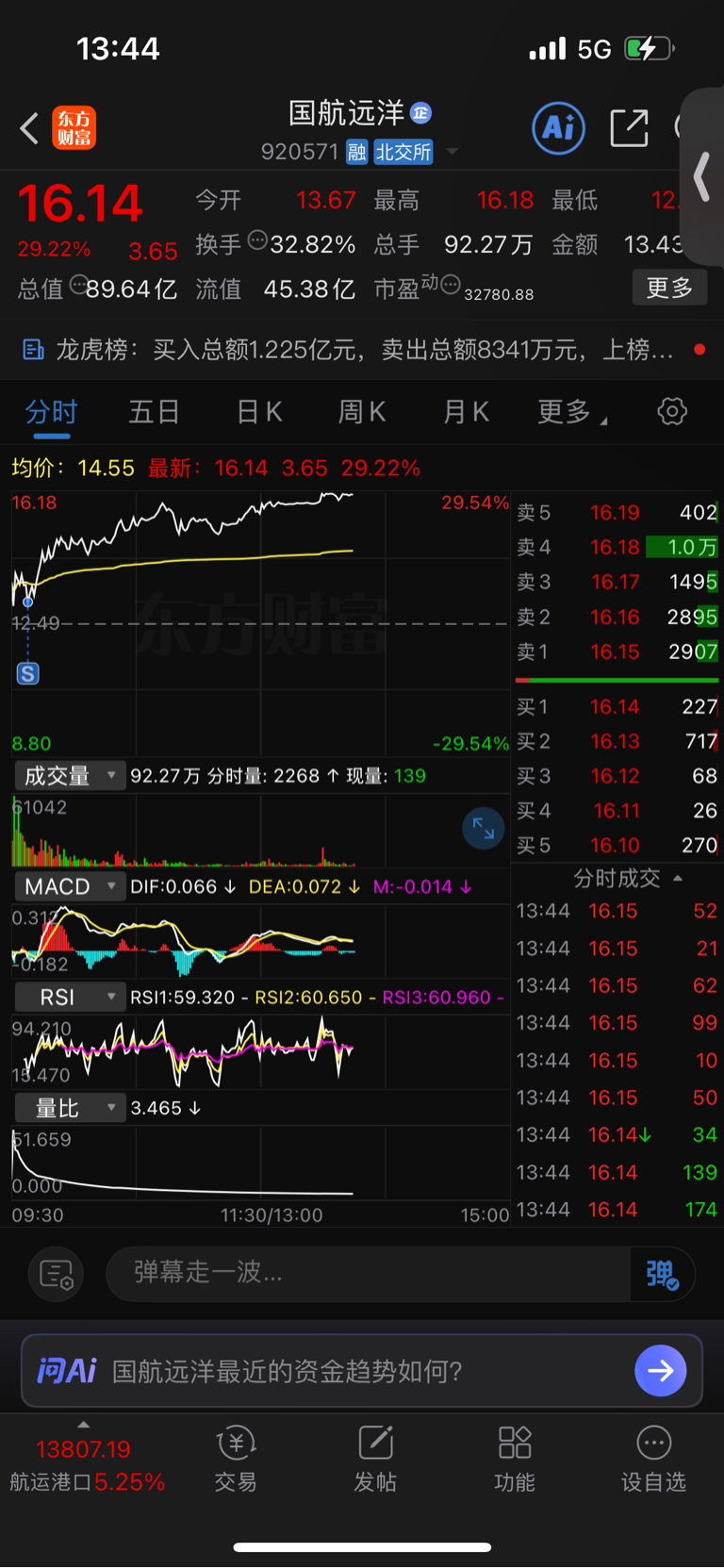Tap the 买3 16.12 order row

click(x=617, y=777)
